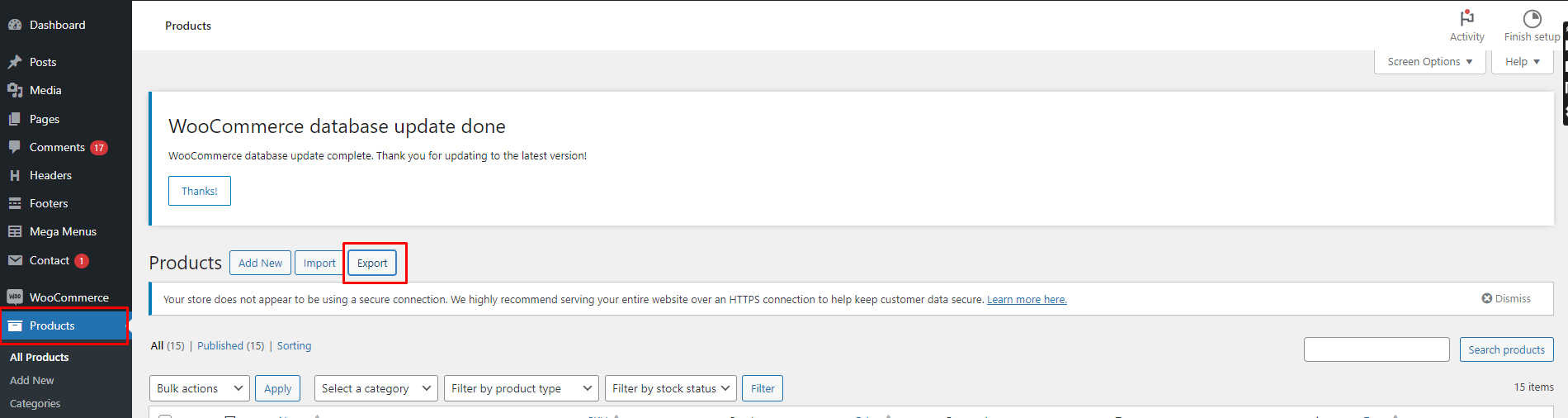Follow the Learn more here link
Viewport: 1568px width, 418px height.
point(1027,299)
